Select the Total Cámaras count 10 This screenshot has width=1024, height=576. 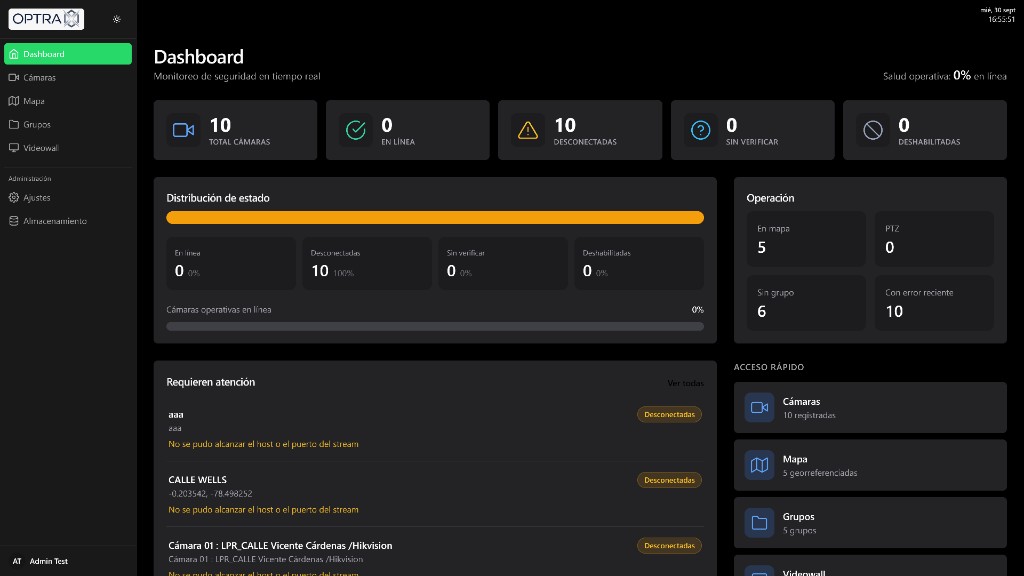220,125
